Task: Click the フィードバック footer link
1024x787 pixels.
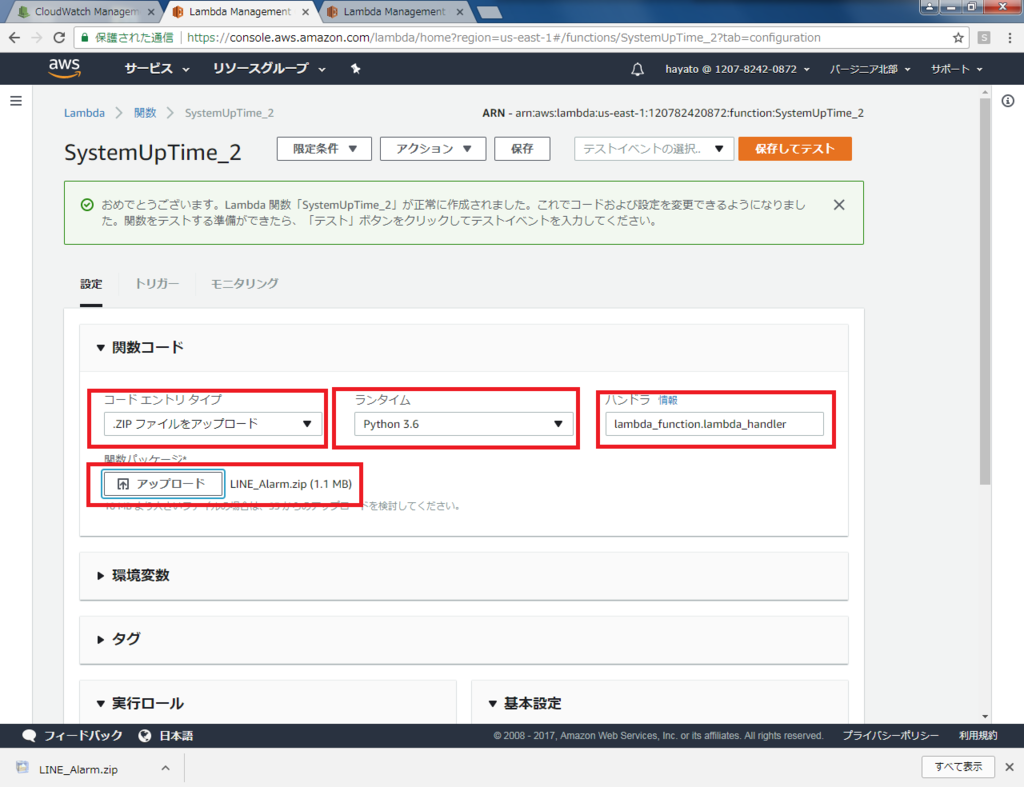Action: [83, 736]
